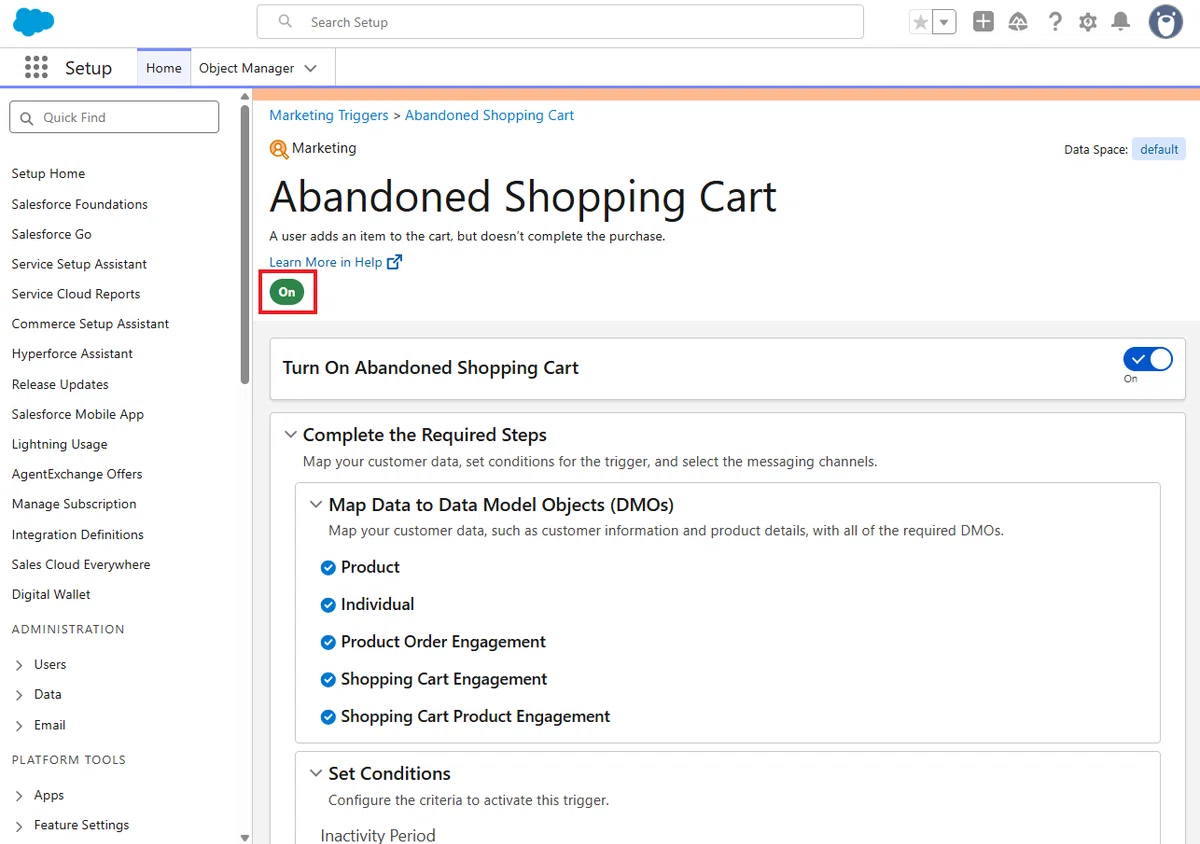Click the Shopping Cart Engagement text

(444, 679)
